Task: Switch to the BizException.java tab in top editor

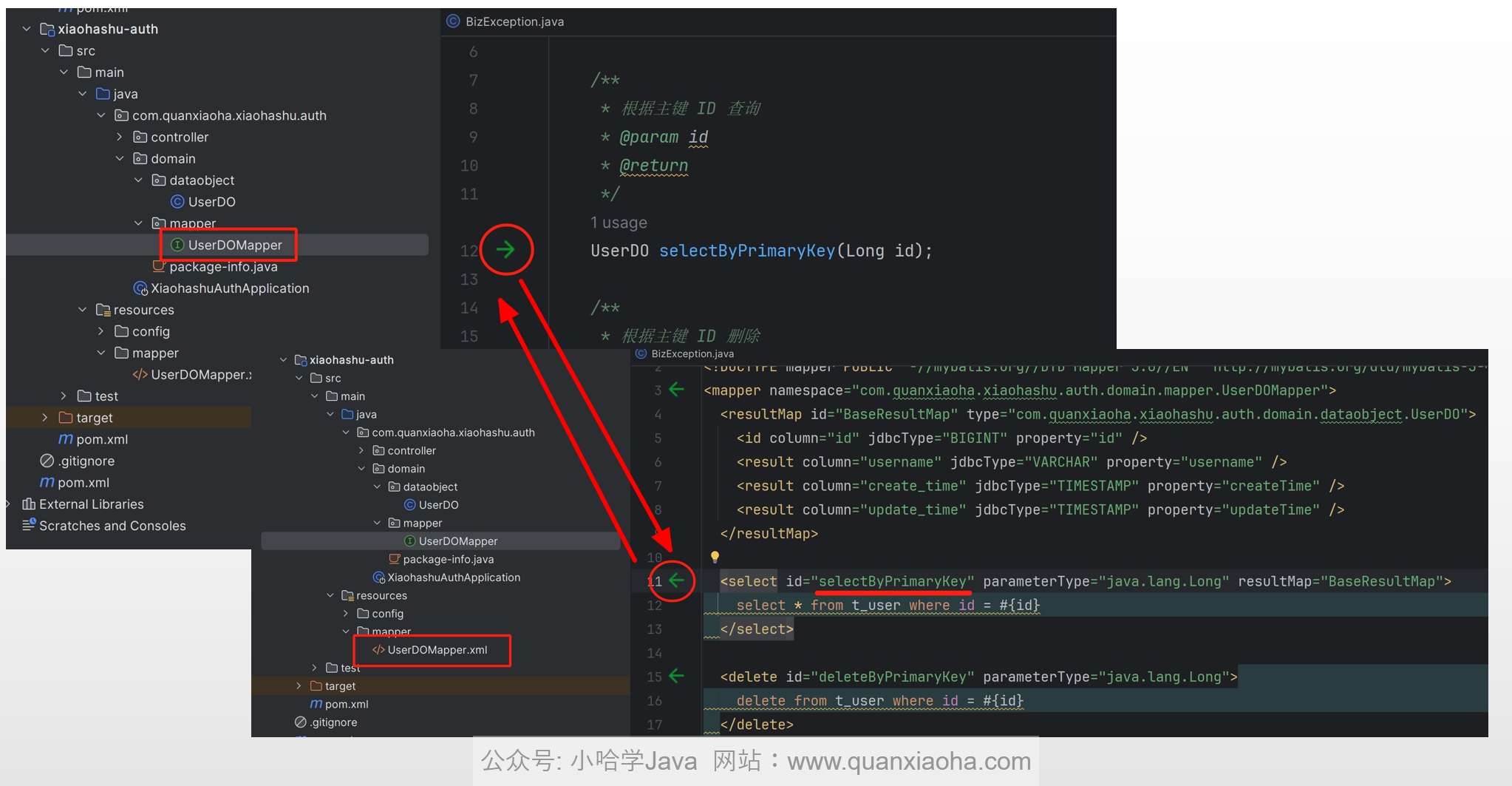Action: click(514, 21)
